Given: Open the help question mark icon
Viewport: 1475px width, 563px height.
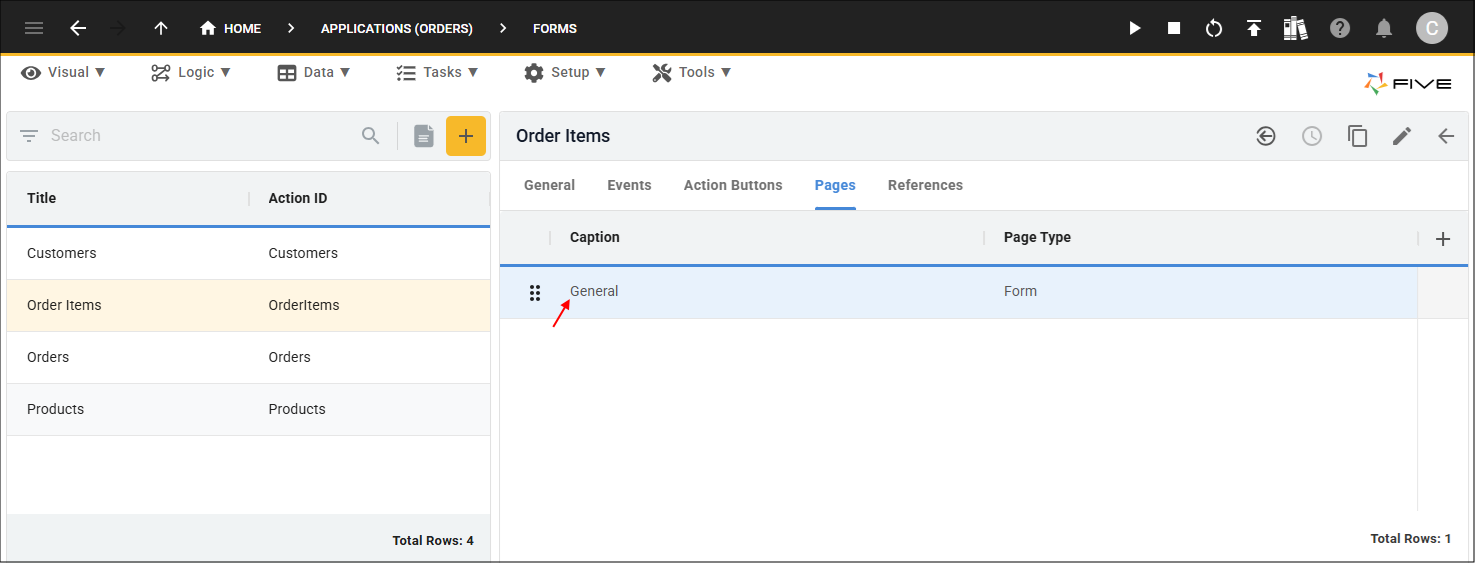Looking at the screenshot, I should tap(1340, 28).
